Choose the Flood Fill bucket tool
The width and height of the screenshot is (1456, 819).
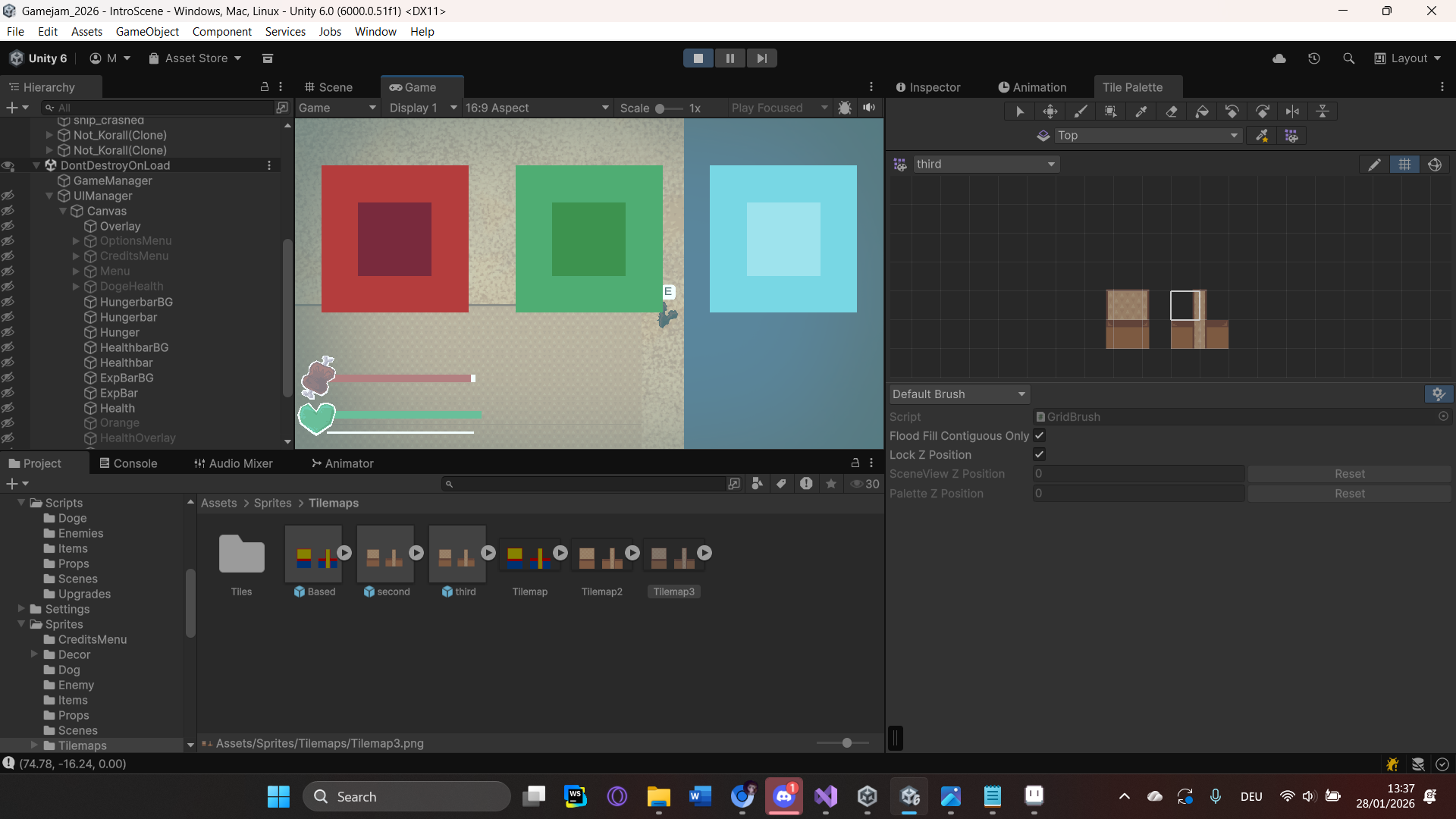[1201, 111]
